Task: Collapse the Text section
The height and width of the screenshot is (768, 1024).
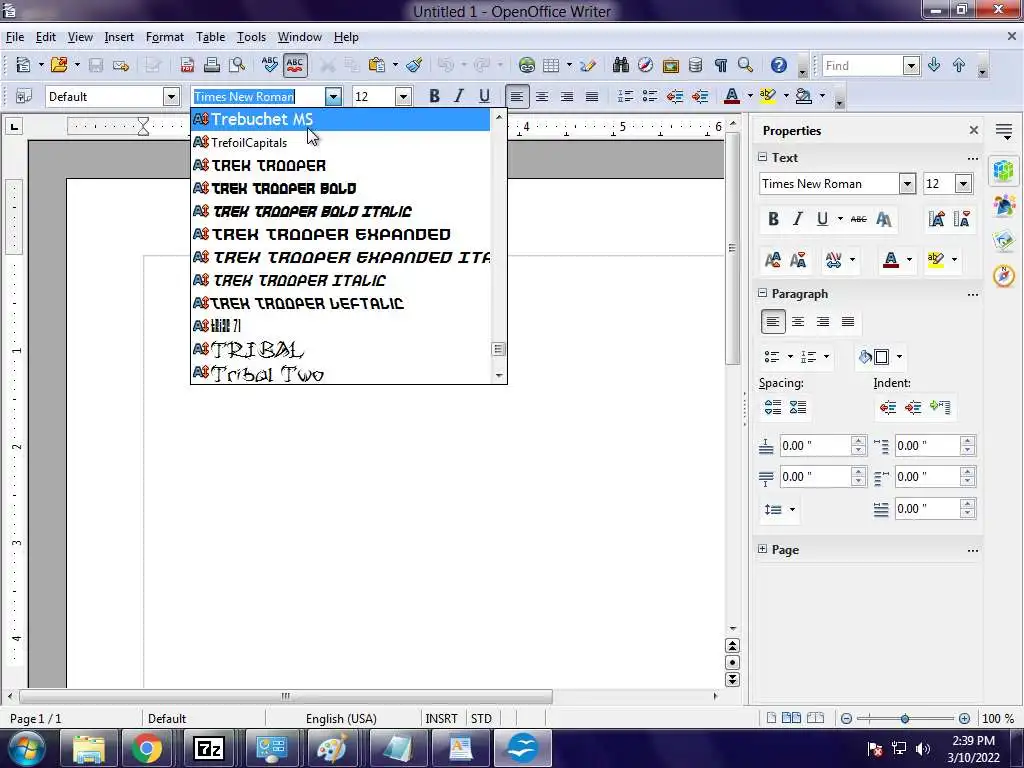Action: pyautogui.click(x=762, y=157)
